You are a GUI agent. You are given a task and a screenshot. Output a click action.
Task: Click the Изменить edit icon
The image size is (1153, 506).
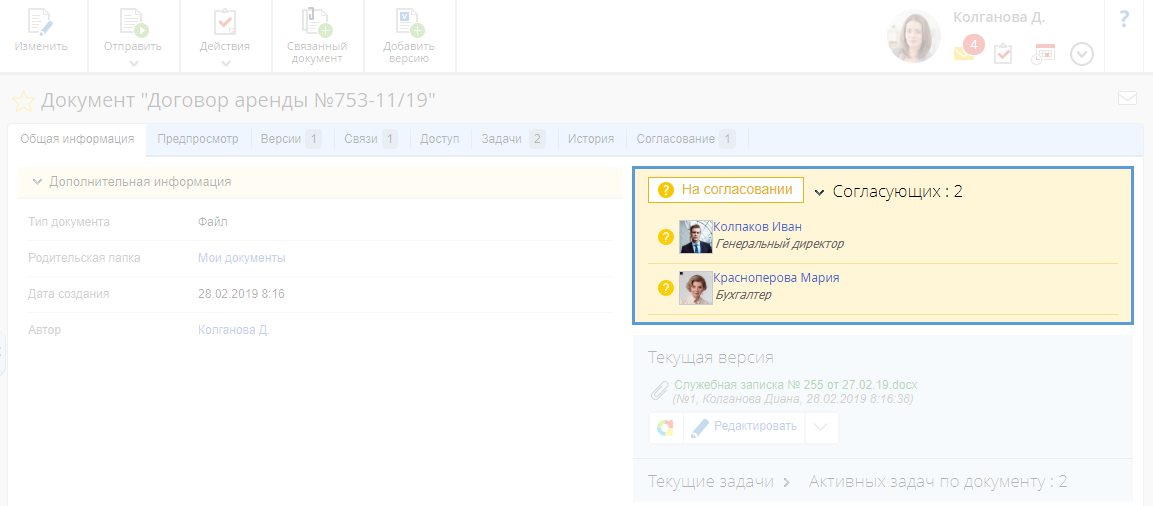(x=41, y=23)
